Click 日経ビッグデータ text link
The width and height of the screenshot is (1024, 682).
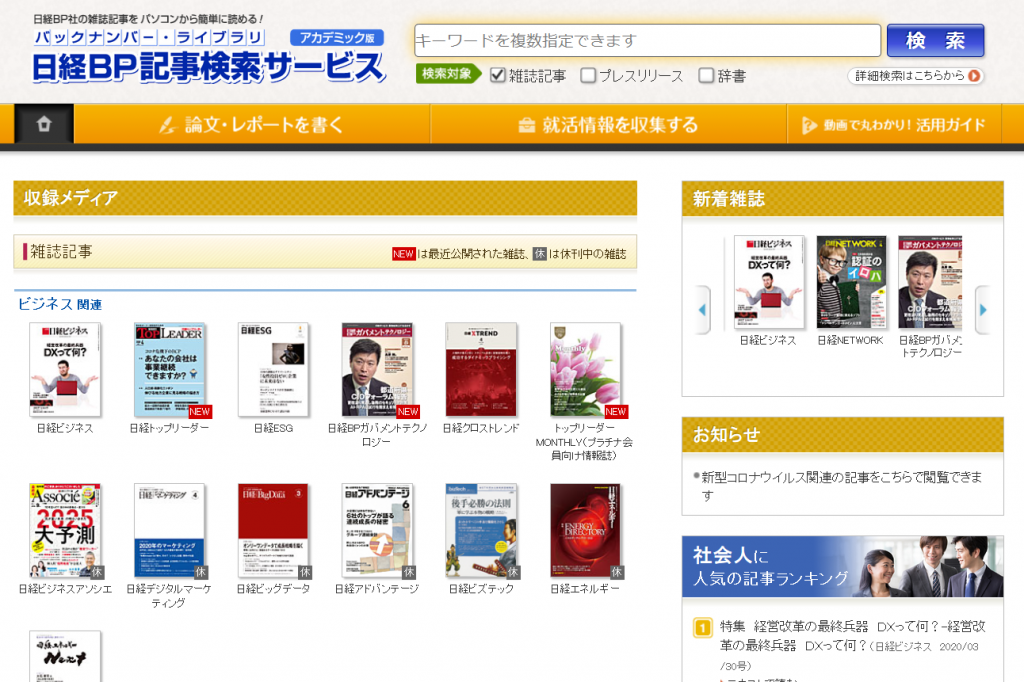[273, 589]
